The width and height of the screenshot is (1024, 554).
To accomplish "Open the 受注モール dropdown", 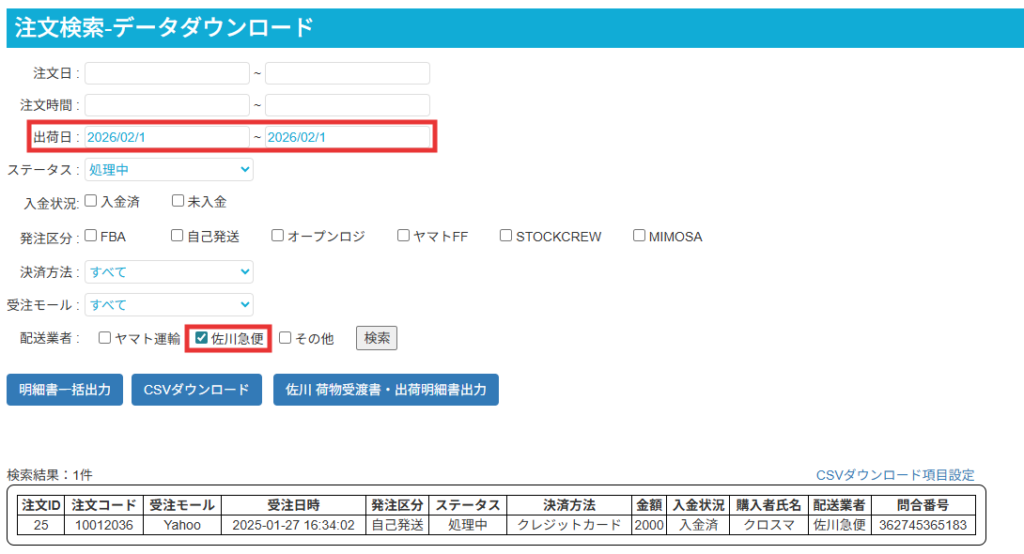I will click(169, 304).
